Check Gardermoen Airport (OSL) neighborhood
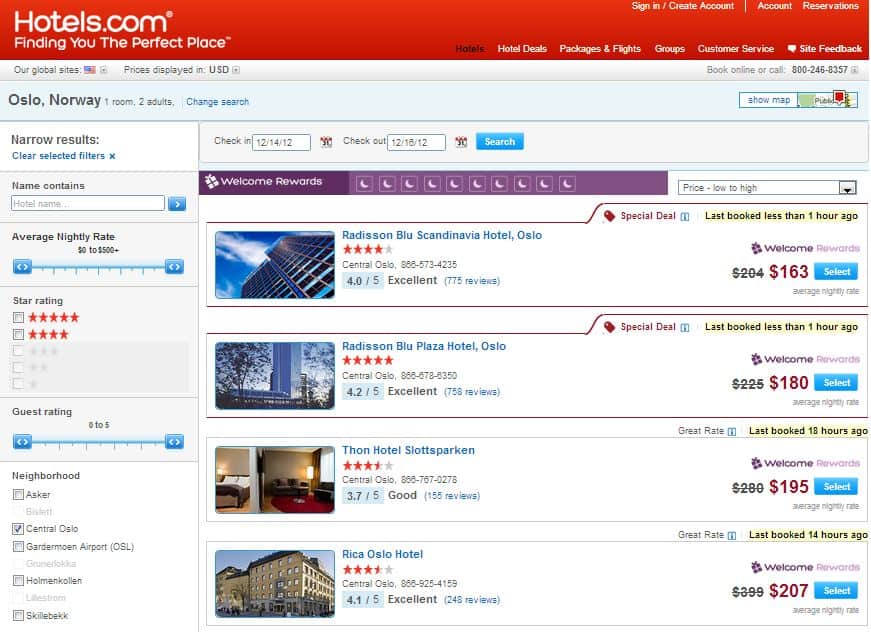This screenshot has height=632, width=871. click(18, 546)
